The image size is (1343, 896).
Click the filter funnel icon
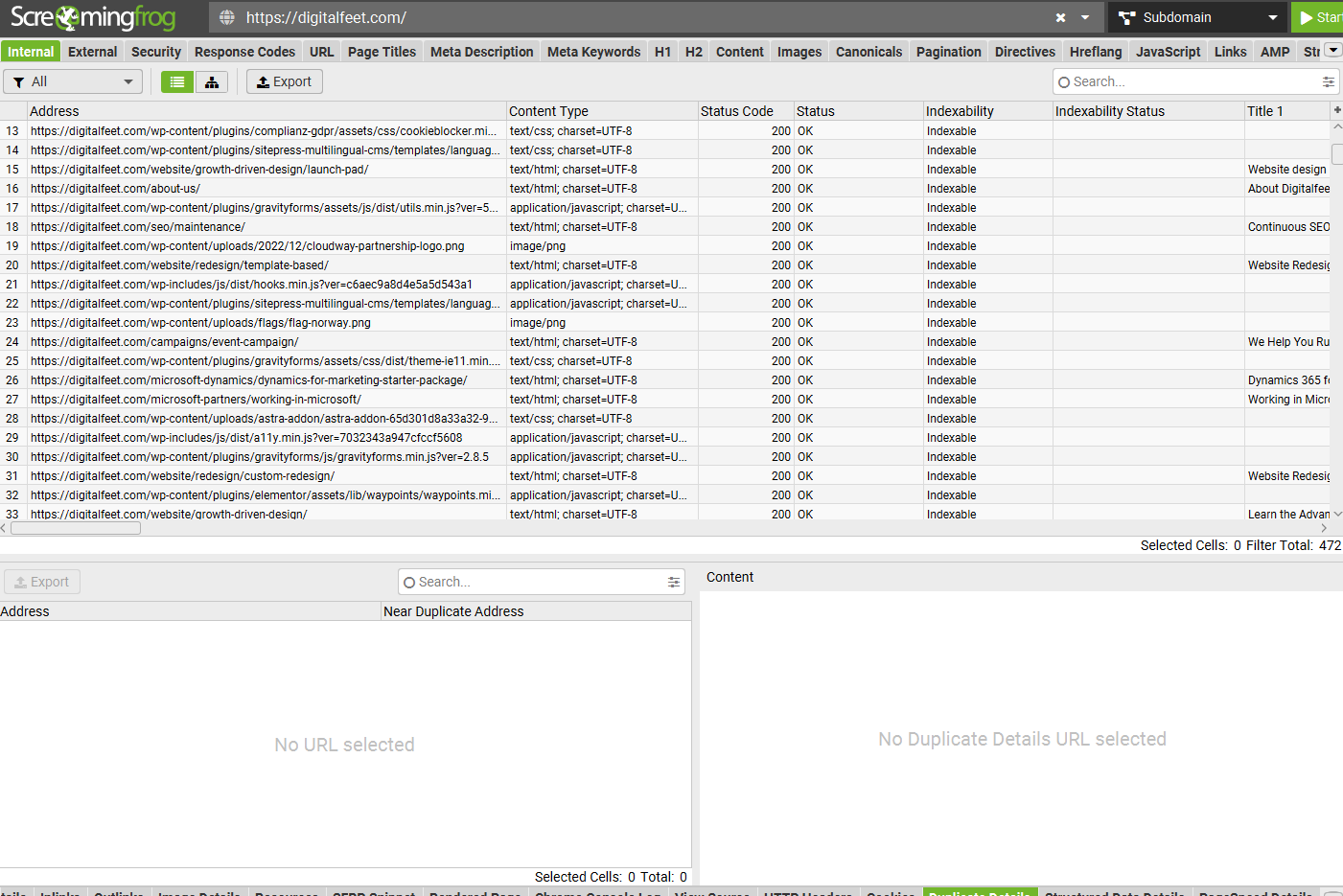(20, 81)
